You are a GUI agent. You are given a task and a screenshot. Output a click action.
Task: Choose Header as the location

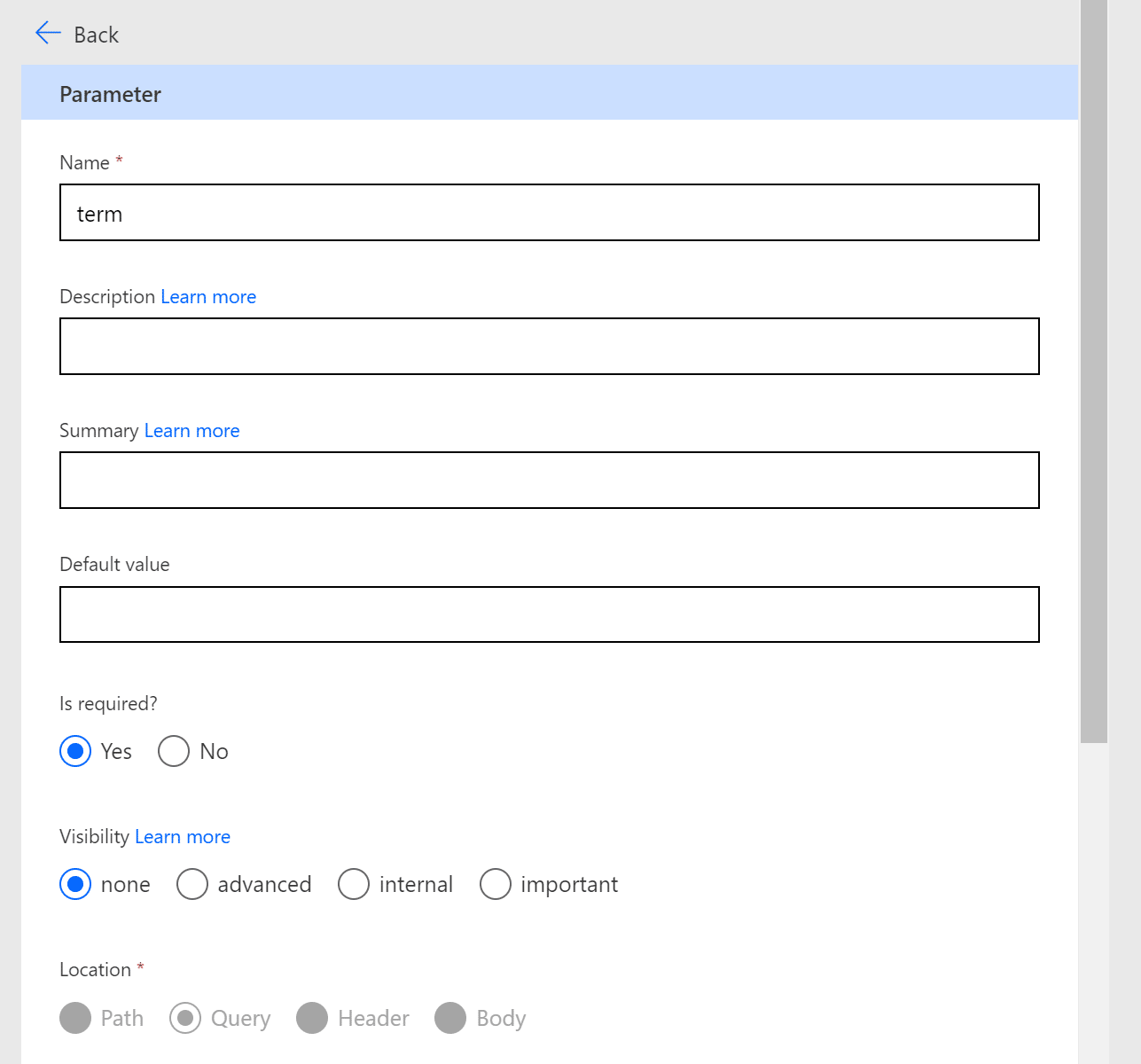(x=312, y=1018)
